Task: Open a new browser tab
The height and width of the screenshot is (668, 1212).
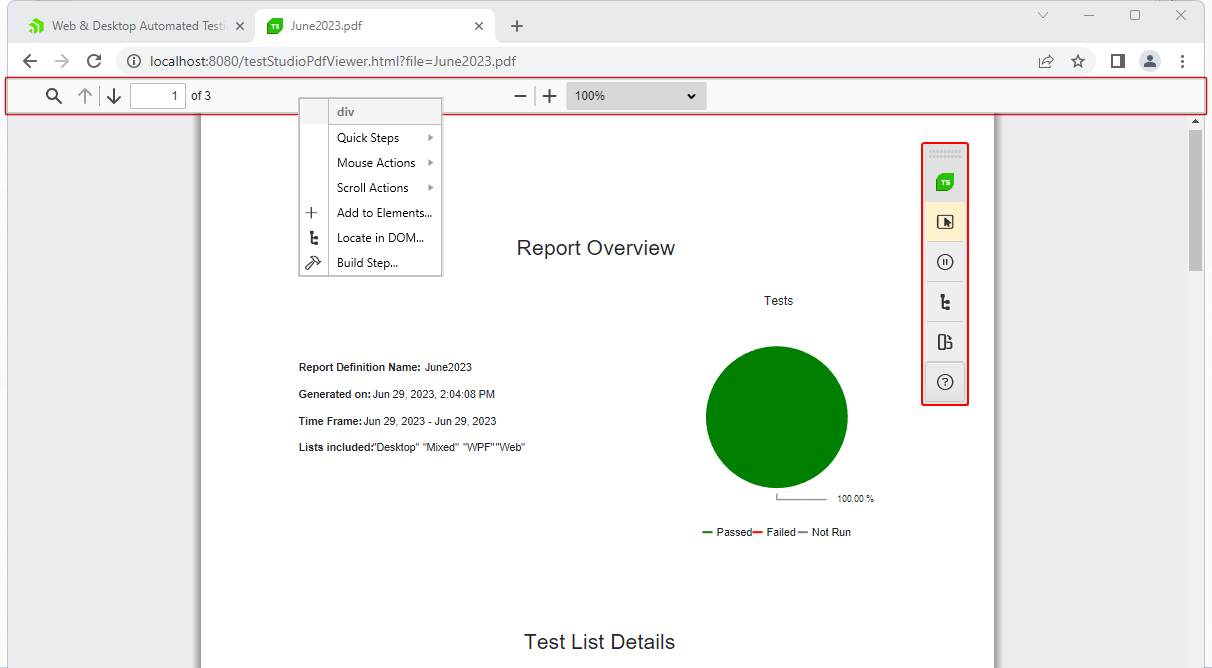Action: click(517, 26)
